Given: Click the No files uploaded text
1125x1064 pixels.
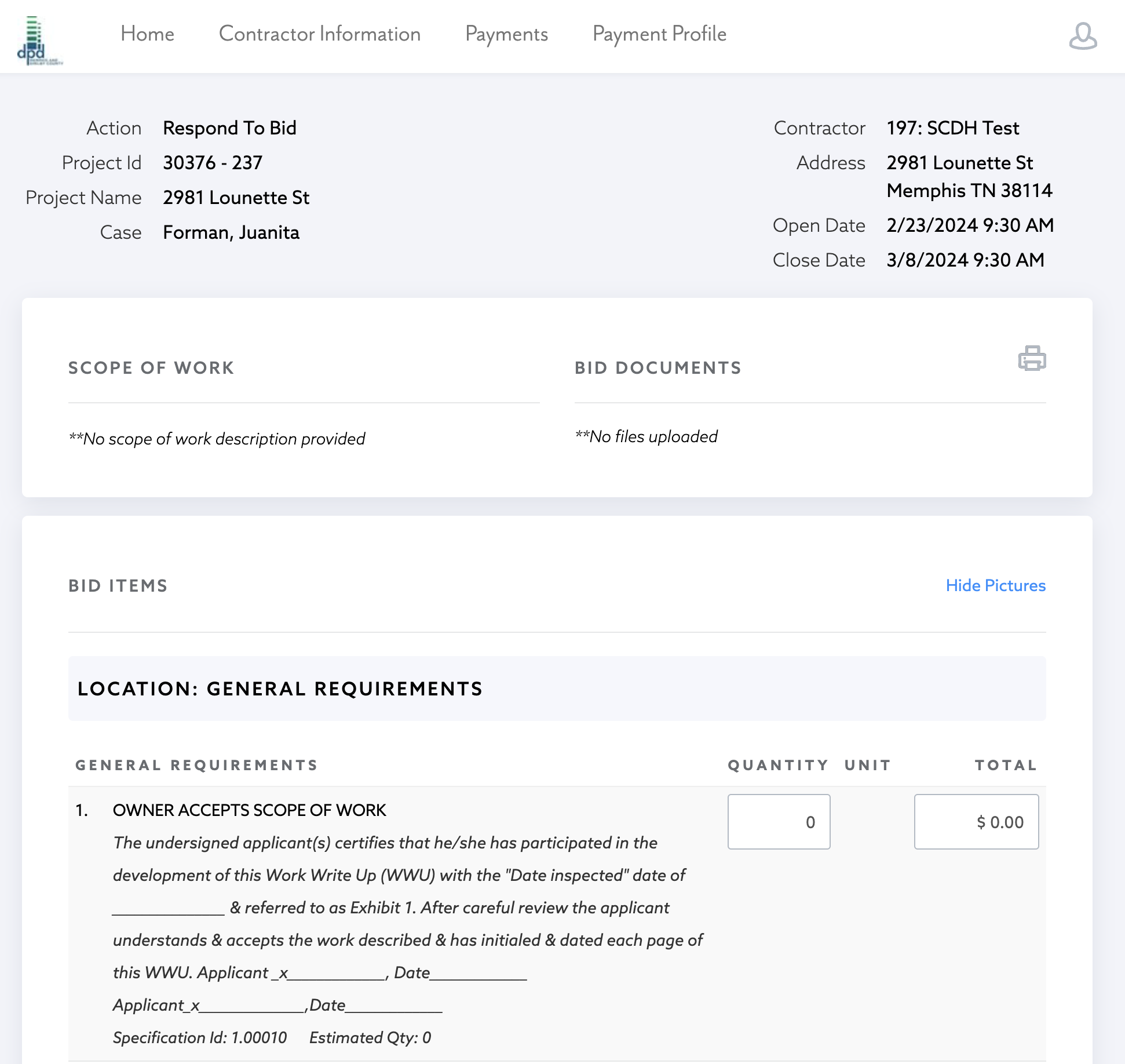Looking at the screenshot, I should [x=646, y=436].
